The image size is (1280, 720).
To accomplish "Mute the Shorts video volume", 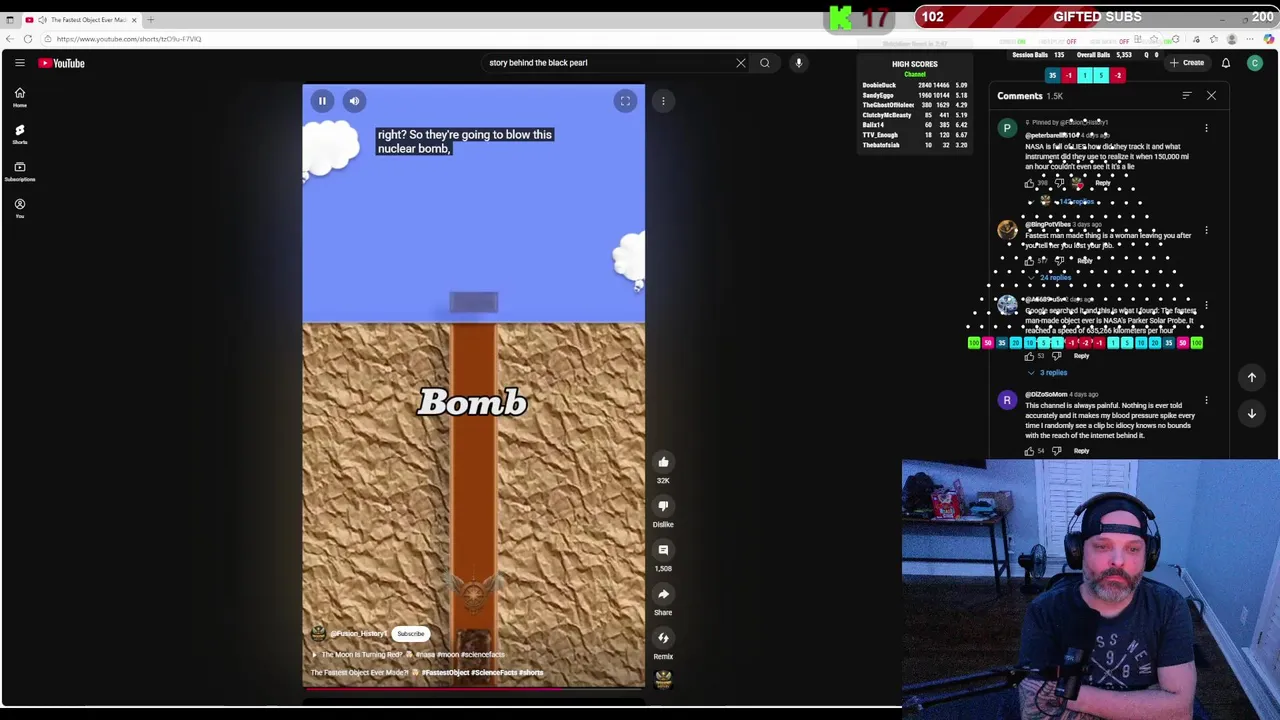I will tap(354, 100).
